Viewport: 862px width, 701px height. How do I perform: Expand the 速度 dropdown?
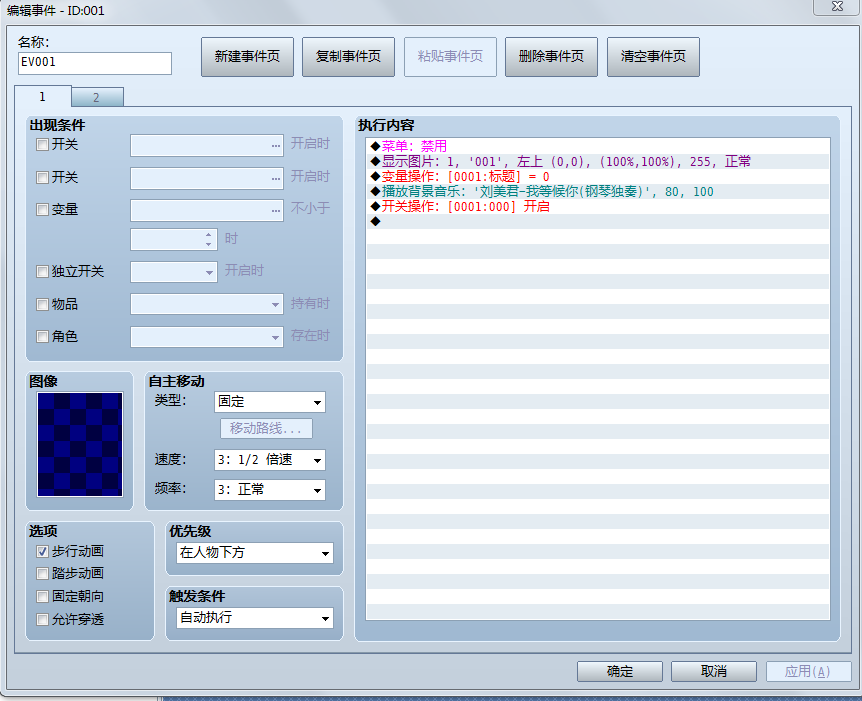click(269, 460)
